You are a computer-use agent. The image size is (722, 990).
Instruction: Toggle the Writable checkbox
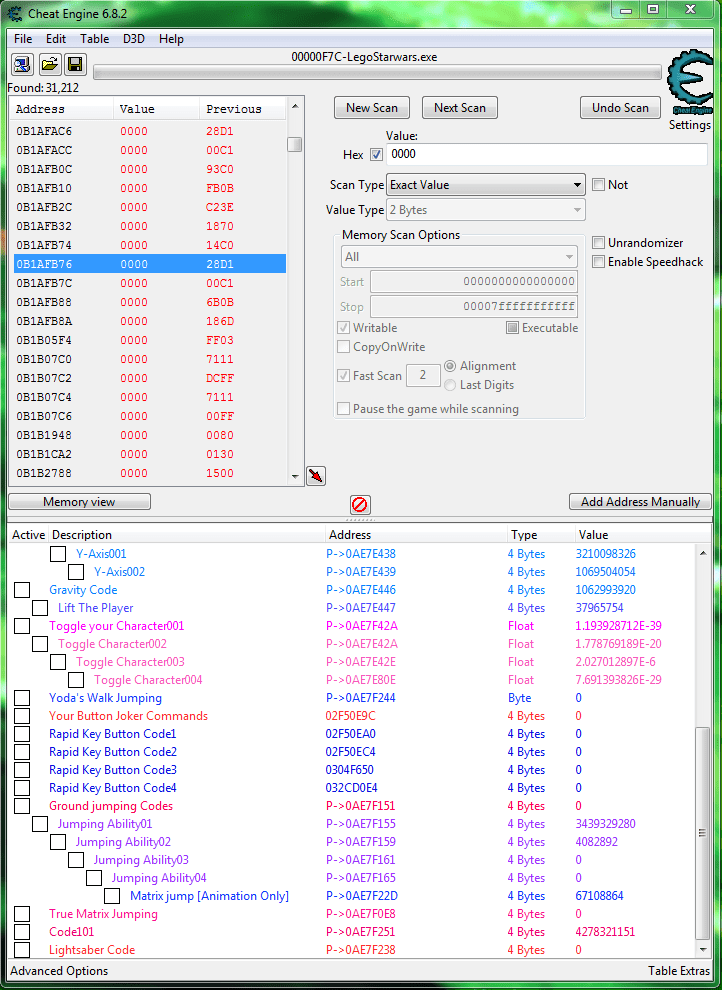coord(343,328)
